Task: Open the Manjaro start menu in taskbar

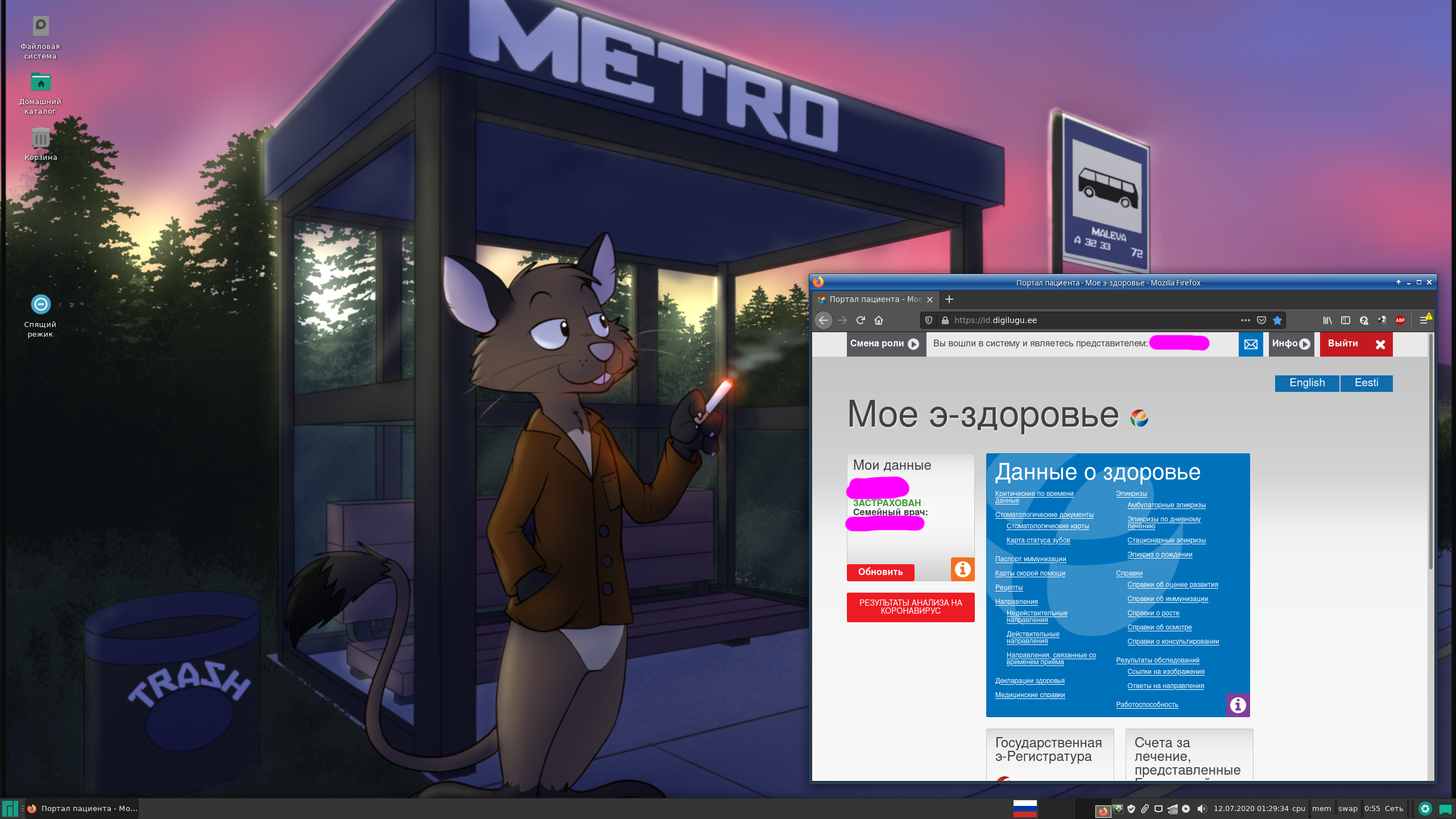Action: tap(10, 809)
